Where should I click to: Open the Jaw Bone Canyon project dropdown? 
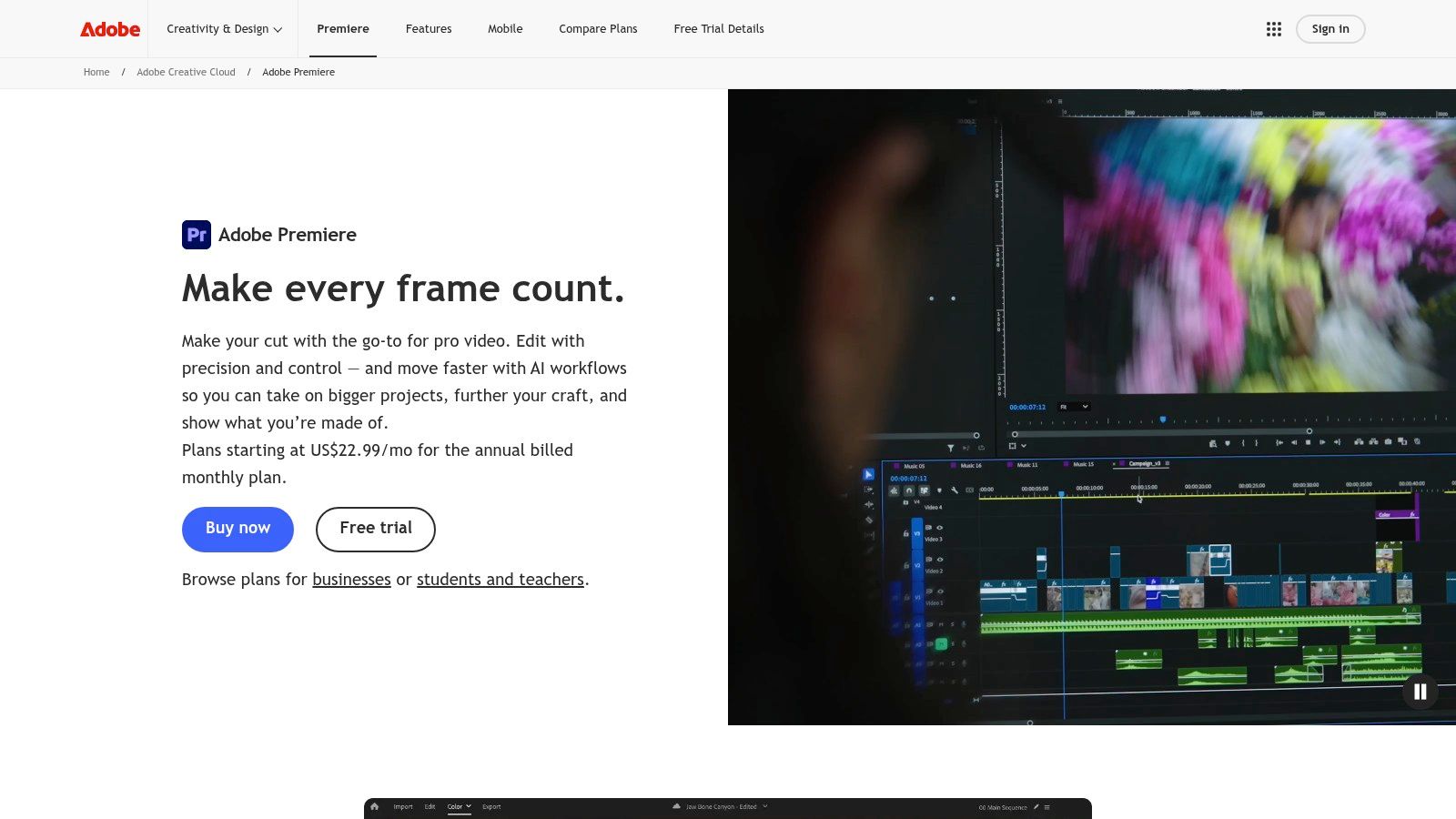(x=765, y=806)
